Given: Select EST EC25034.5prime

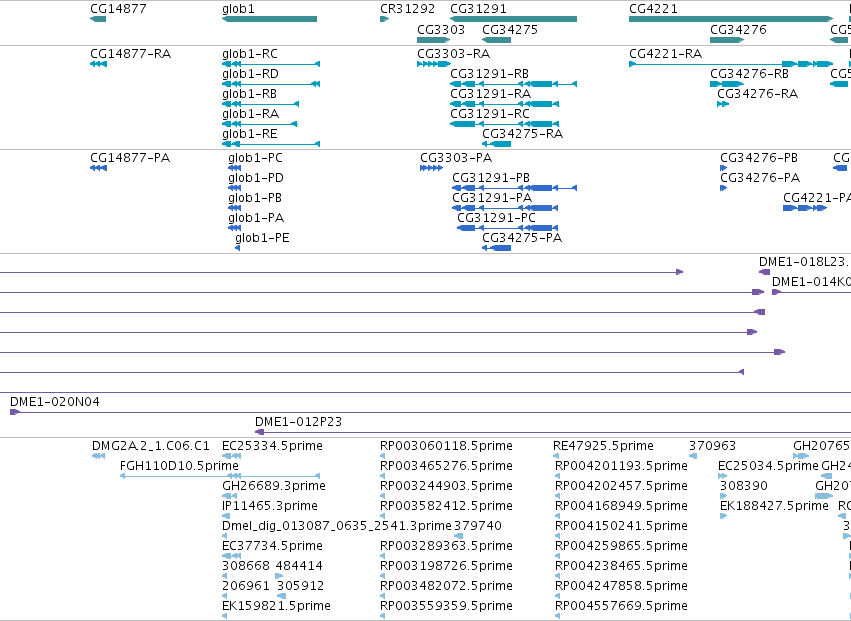Looking at the screenshot, I should click(x=723, y=476).
